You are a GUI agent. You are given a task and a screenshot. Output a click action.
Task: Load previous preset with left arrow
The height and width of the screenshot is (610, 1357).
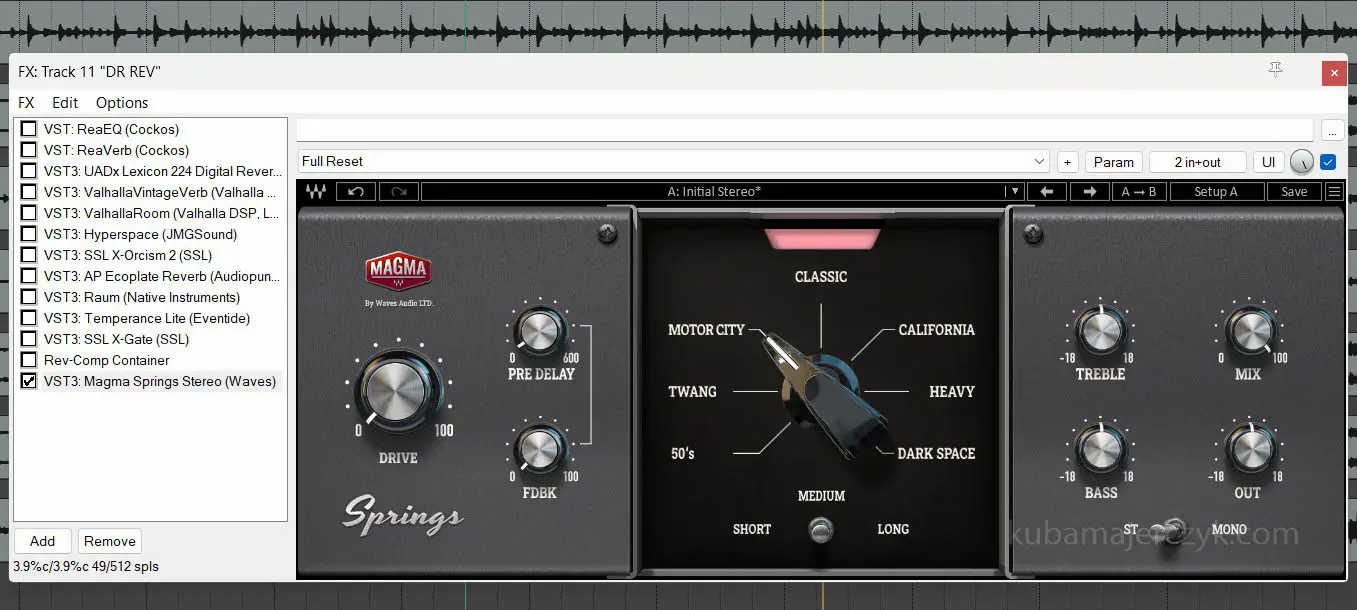click(x=1047, y=192)
